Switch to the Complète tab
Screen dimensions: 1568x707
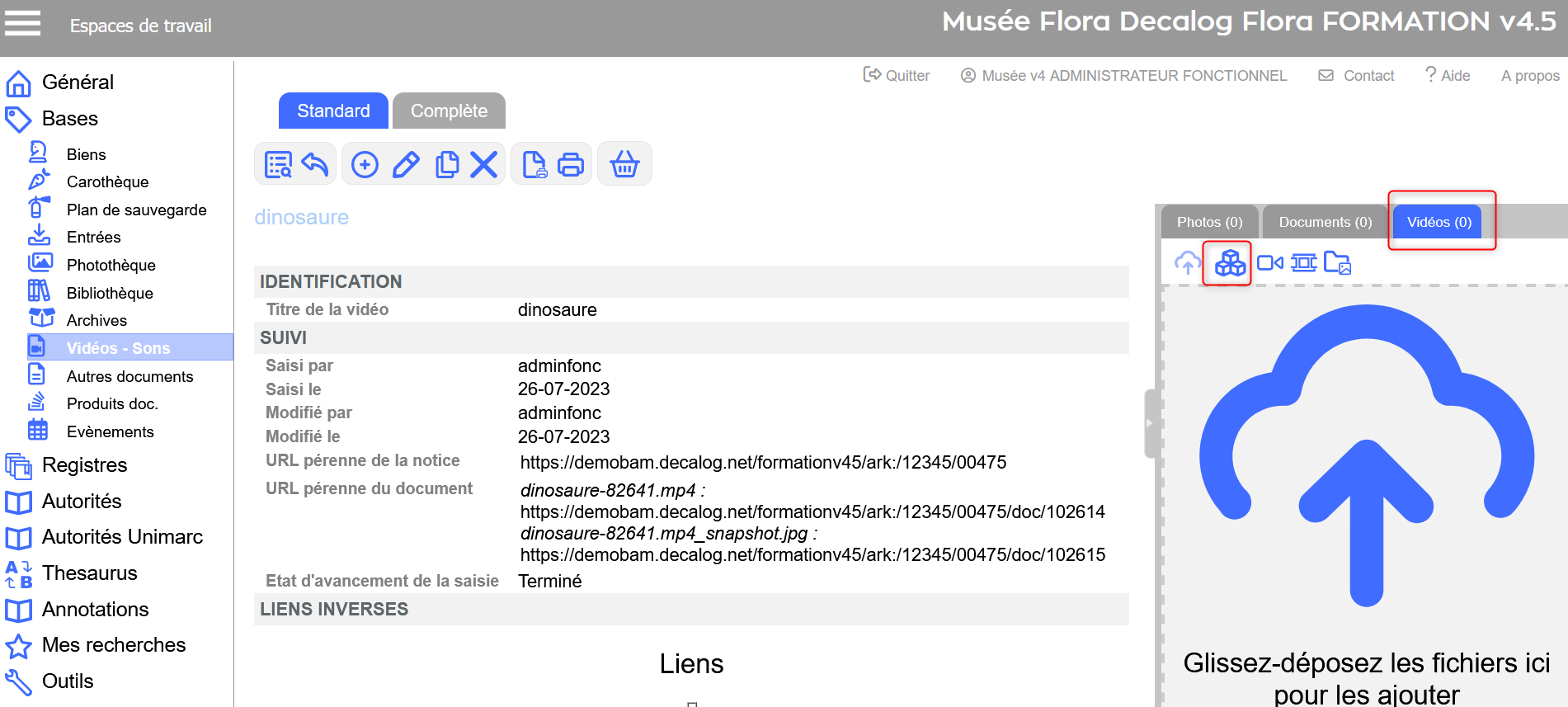449,111
